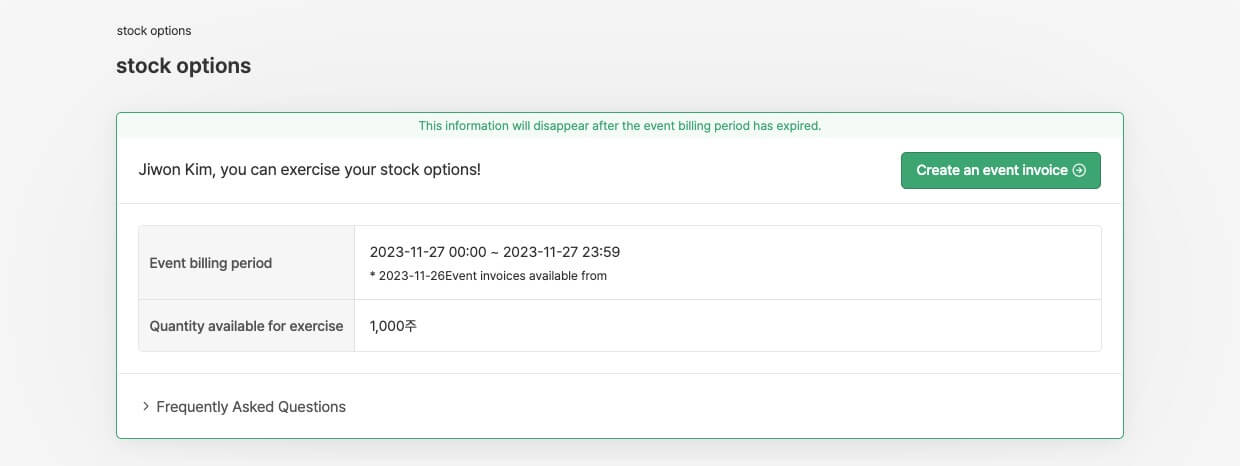The image size is (1240, 466).
Task: Click the asterisk before the 2023-11-26 note
Action: 372,276
